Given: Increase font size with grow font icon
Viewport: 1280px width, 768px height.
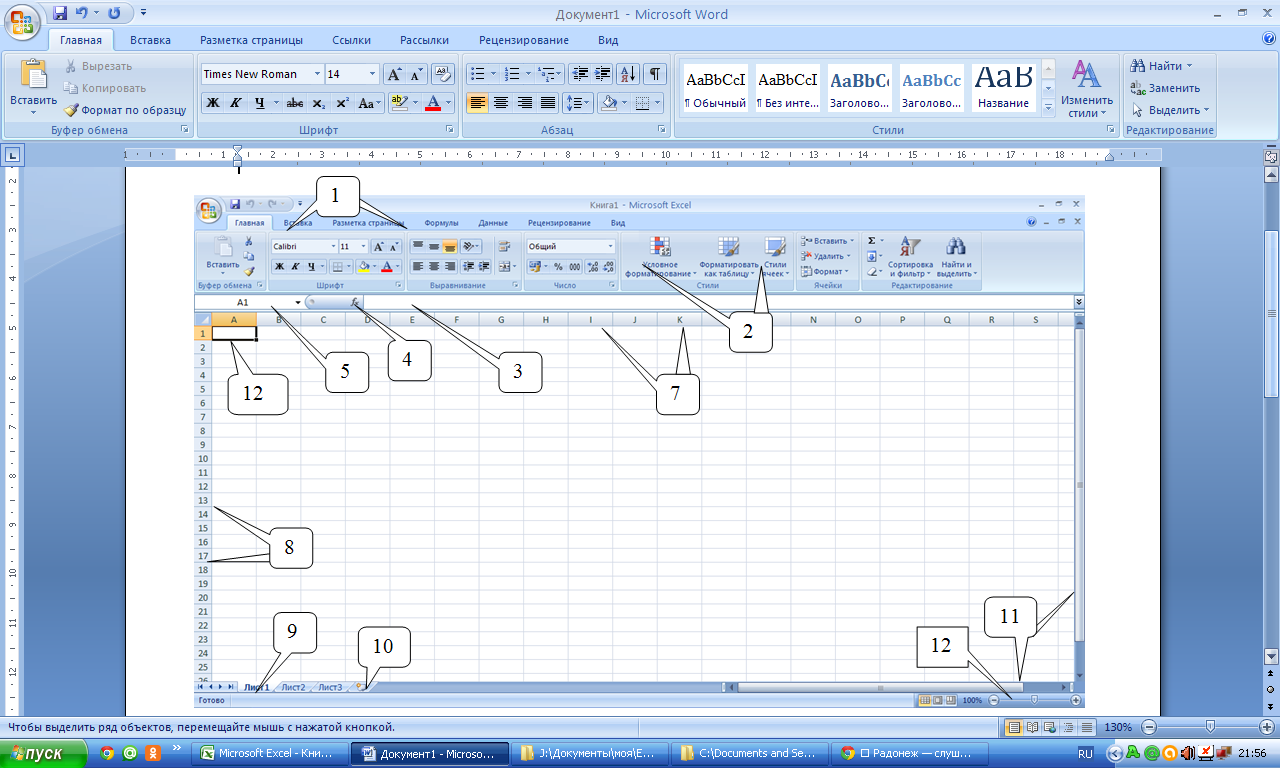Looking at the screenshot, I should [394, 74].
